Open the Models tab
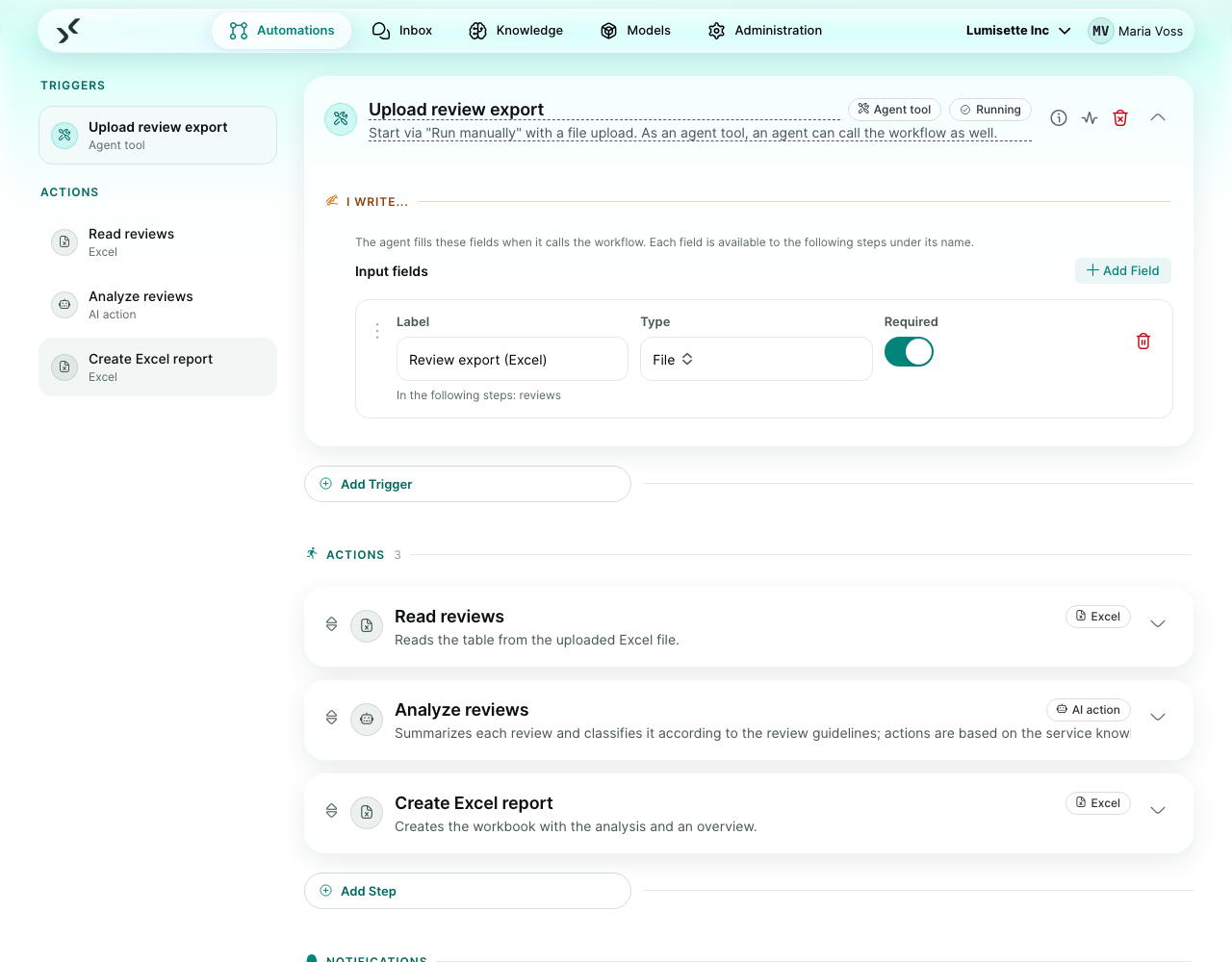The width and height of the screenshot is (1232, 962). tap(635, 31)
